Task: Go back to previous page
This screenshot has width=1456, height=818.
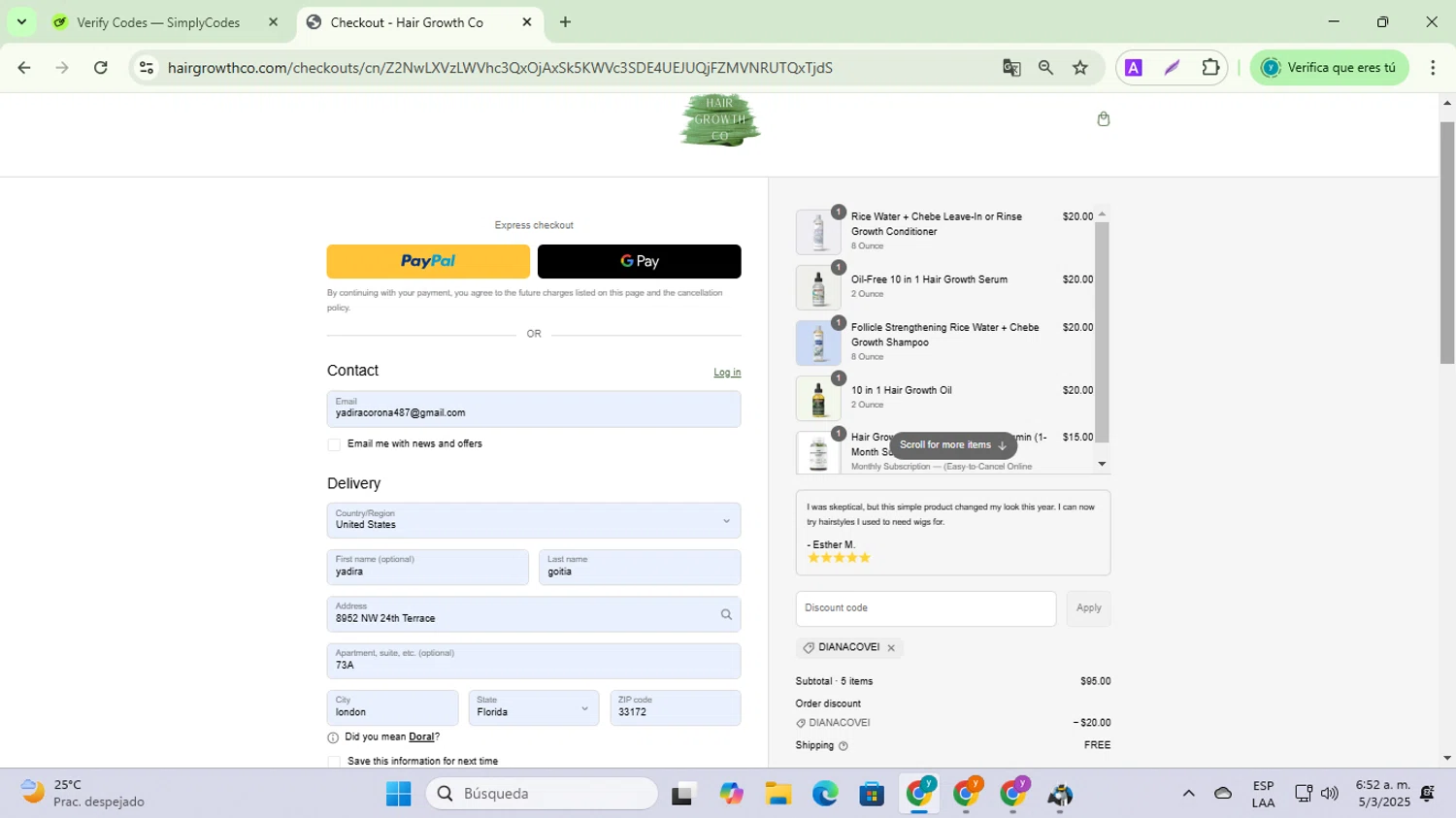Action: coord(24,68)
